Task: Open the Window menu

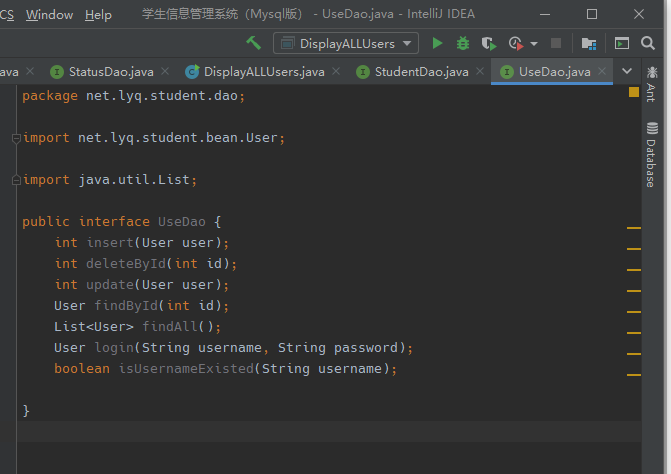Action: pos(49,15)
